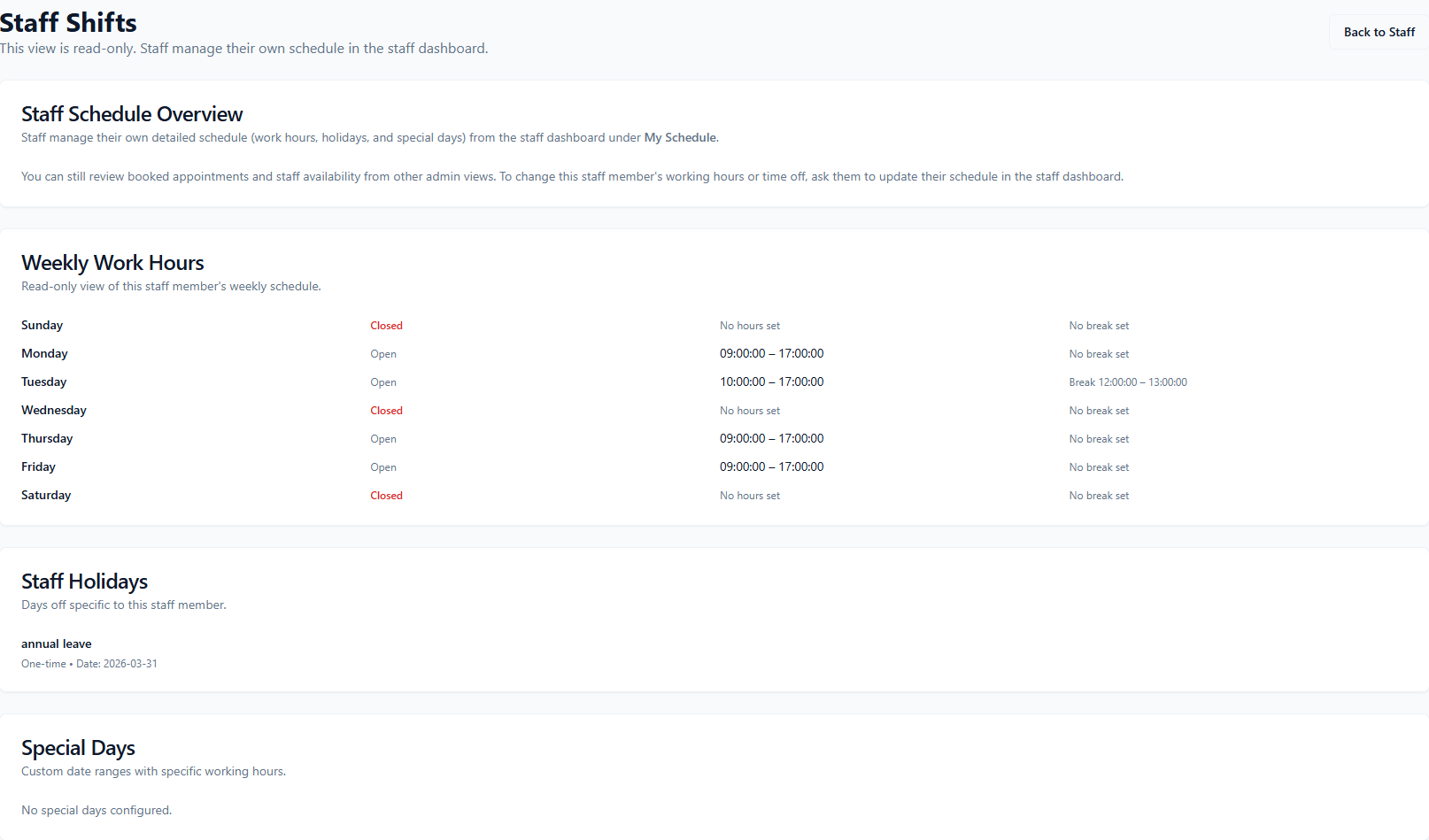Click Tuesday's 10:00:00 – 17:00:00 hours
The height and width of the screenshot is (840, 1429).
pyautogui.click(x=771, y=382)
